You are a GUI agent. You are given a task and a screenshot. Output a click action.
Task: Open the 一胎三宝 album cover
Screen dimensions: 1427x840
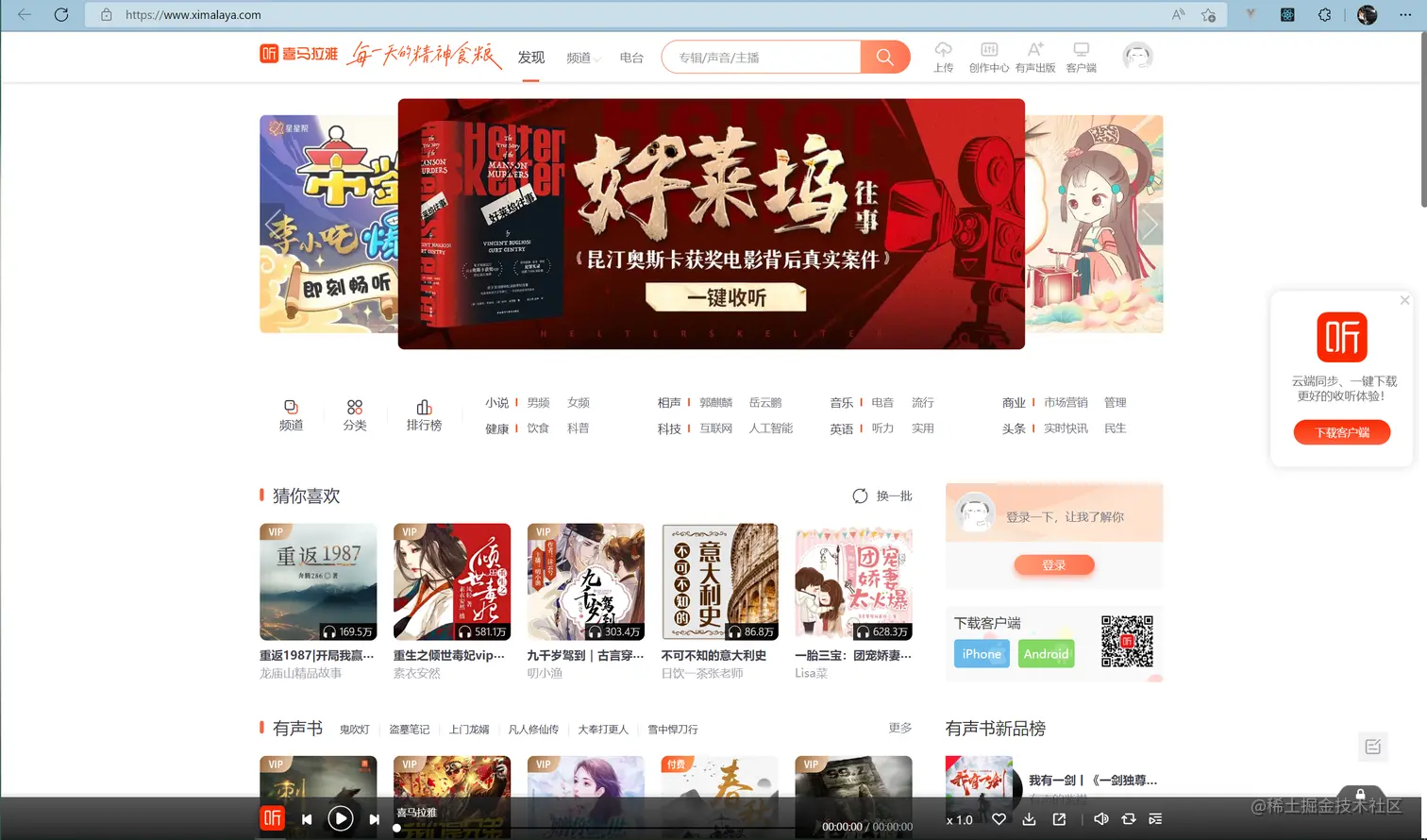tap(853, 582)
